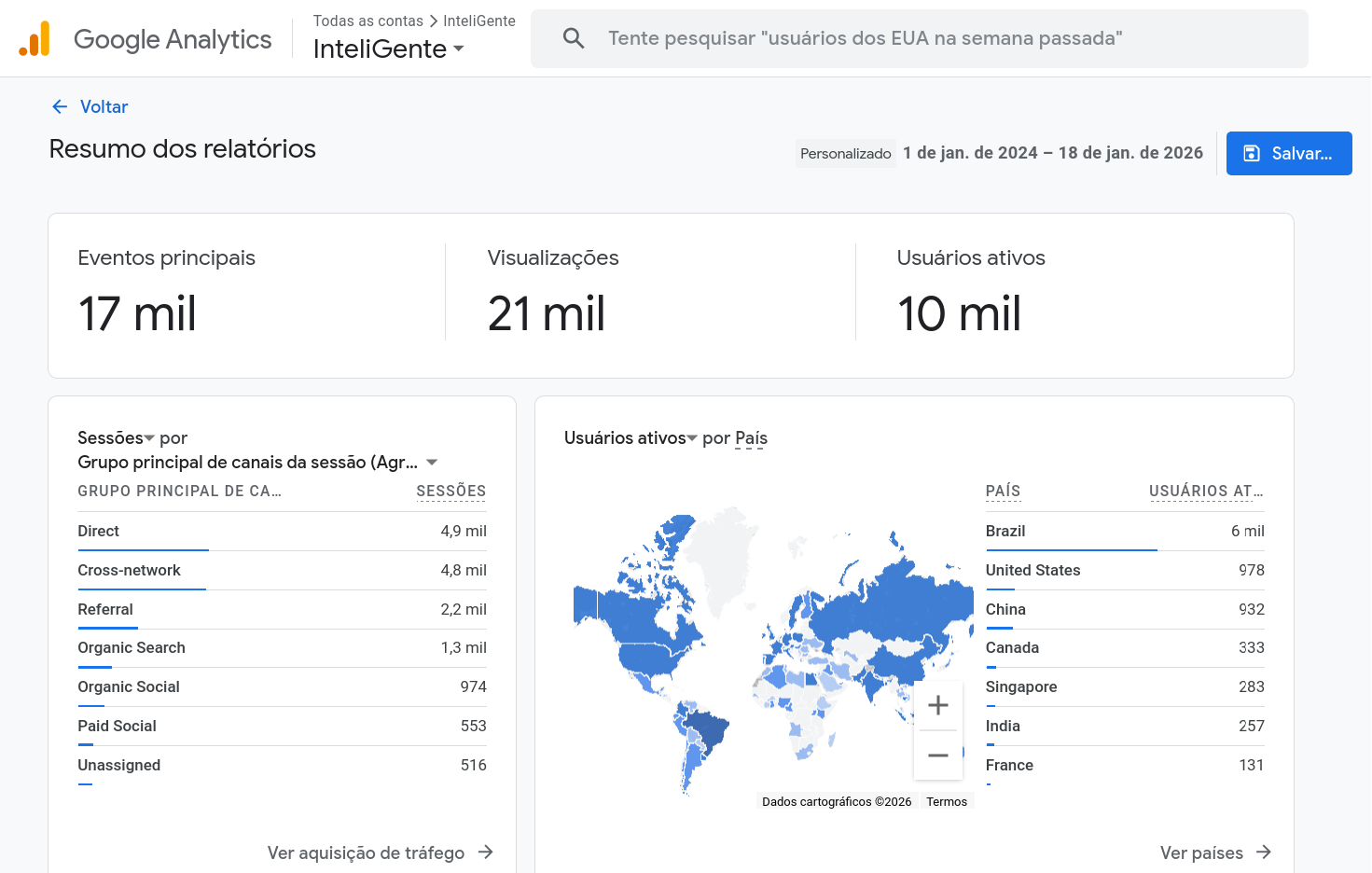Viewport: 1372px width, 873px height.
Task: Expand the Grupo principal de canais dropdown
Action: tap(432, 463)
